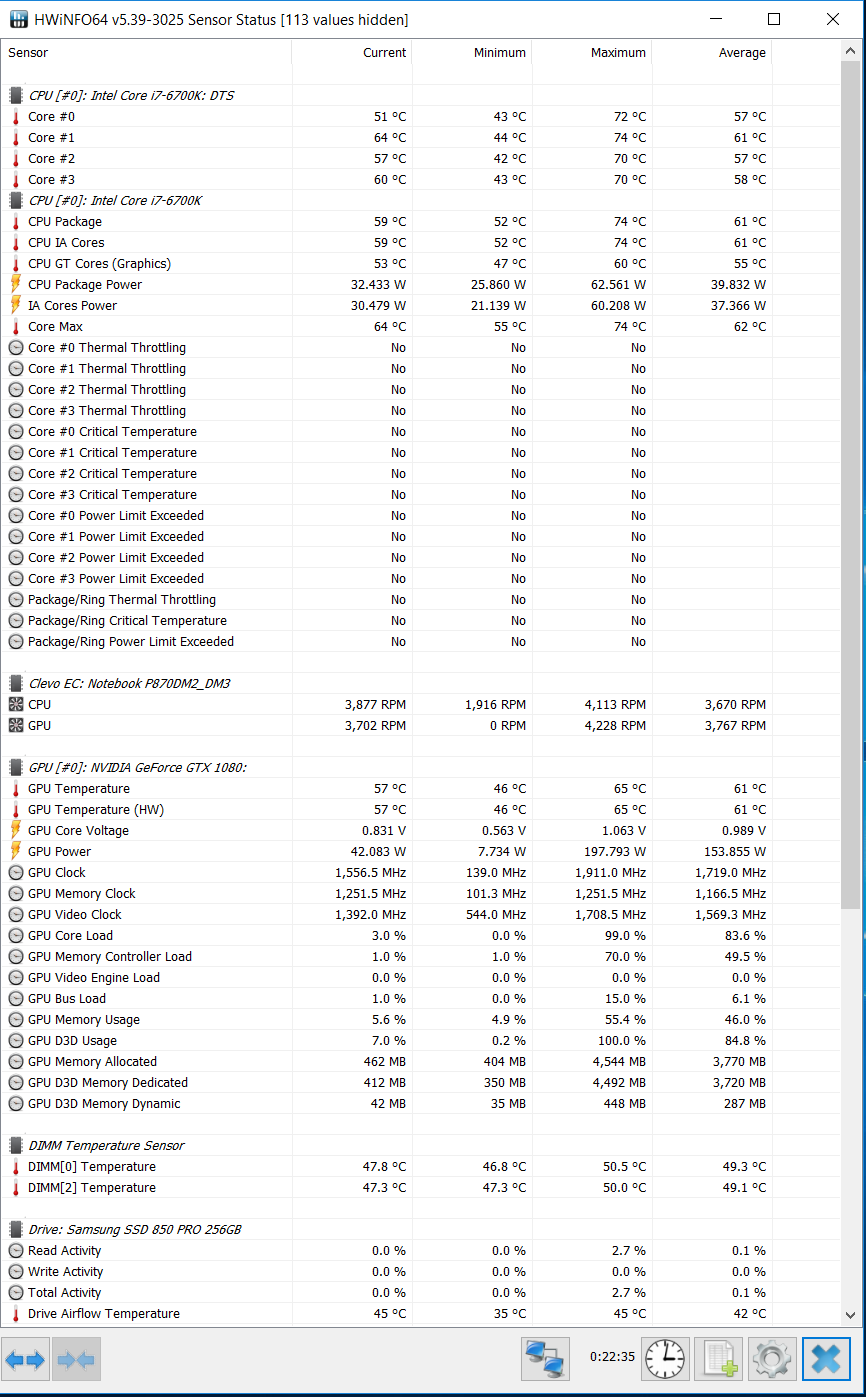Viewport: 866px width, 1397px height.
Task: Select the GPU Memory Usage row
Action: 421,1020
